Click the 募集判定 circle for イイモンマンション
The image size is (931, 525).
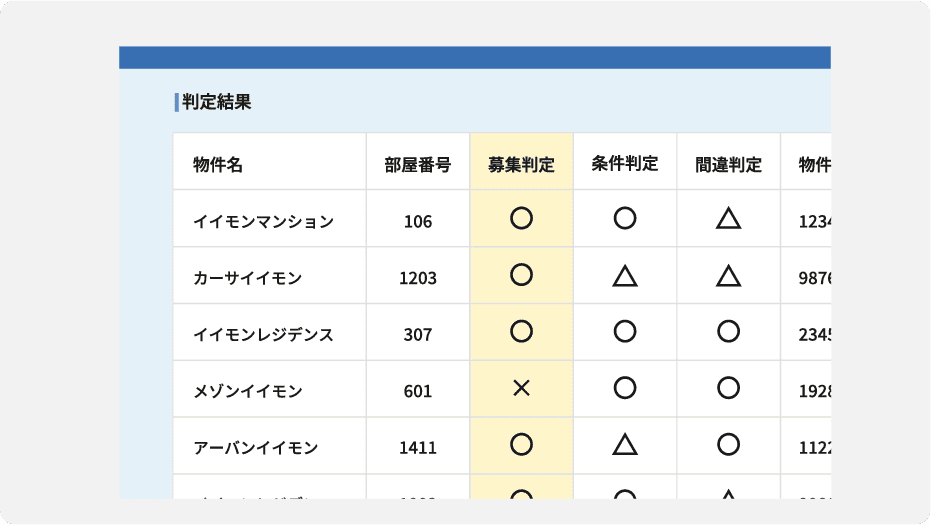coord(521,219)
